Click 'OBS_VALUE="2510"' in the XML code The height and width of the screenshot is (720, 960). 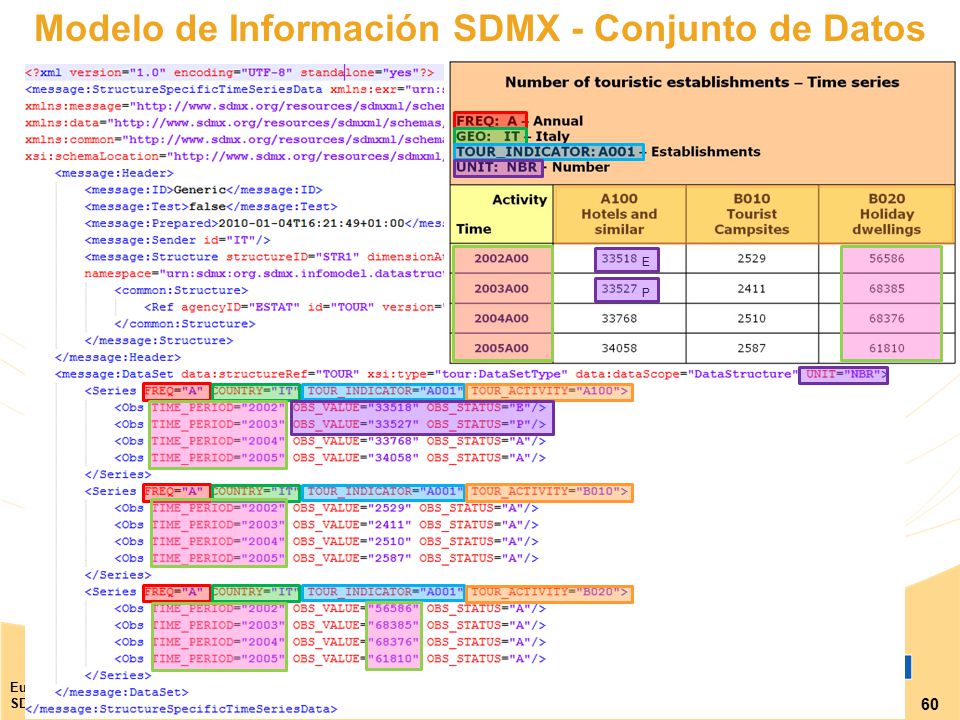[x=352, y=542]
